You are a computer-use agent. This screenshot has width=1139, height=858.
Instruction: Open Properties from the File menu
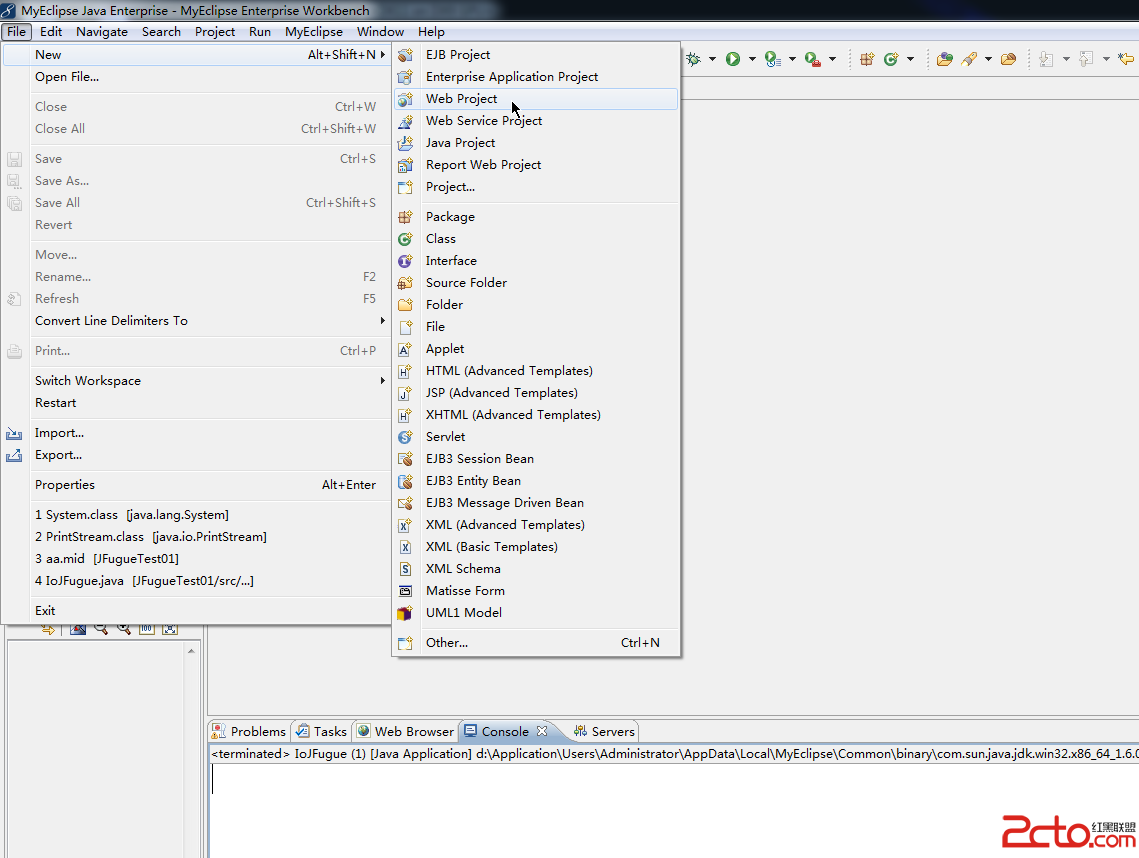[x=196, y=485]
